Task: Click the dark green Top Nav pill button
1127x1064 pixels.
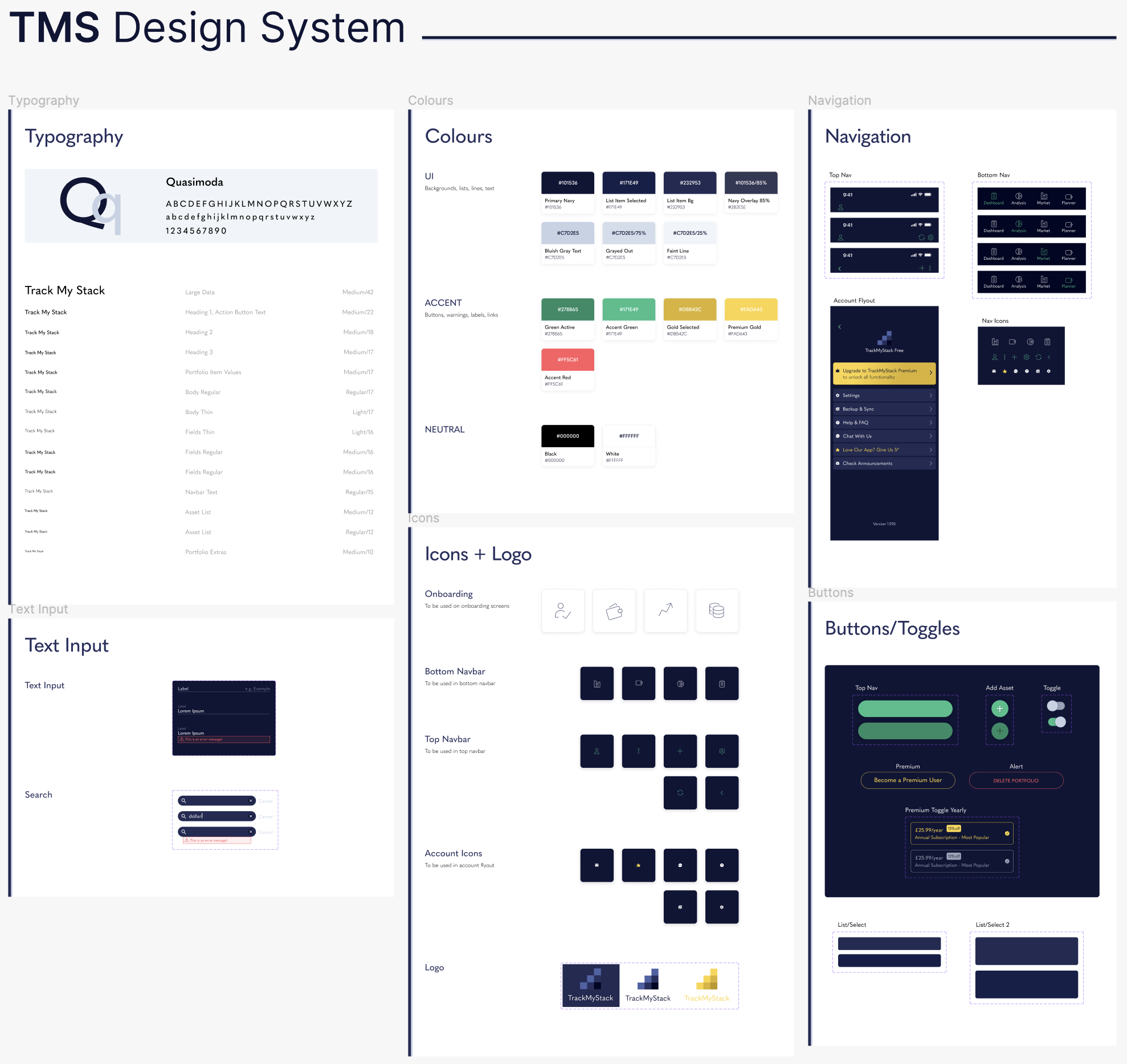Action: coord(905,731)
